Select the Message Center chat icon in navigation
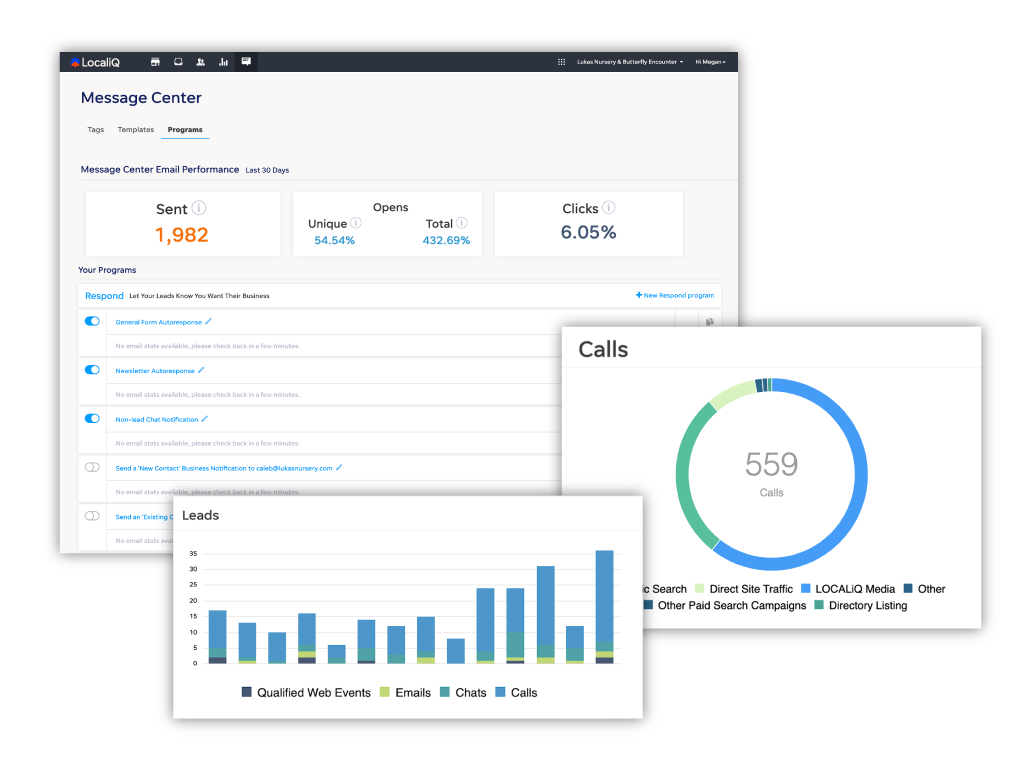1024x768 pixels. pyautogui.click(x=246, y=61)
